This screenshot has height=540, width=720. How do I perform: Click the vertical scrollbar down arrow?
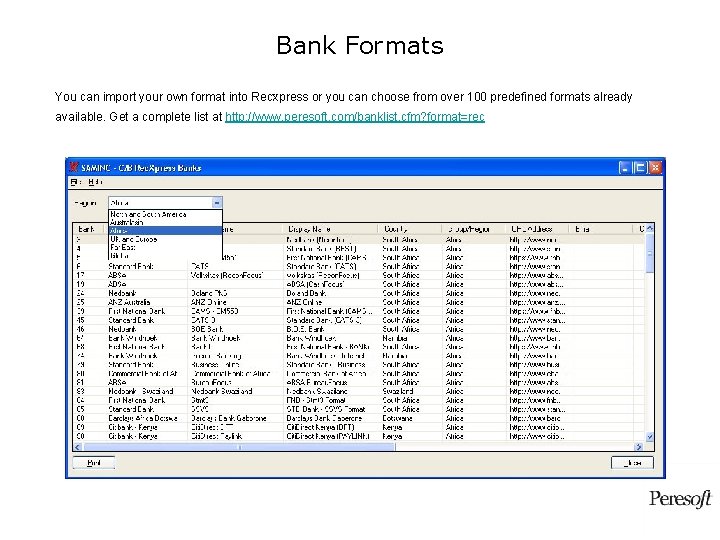650,437
